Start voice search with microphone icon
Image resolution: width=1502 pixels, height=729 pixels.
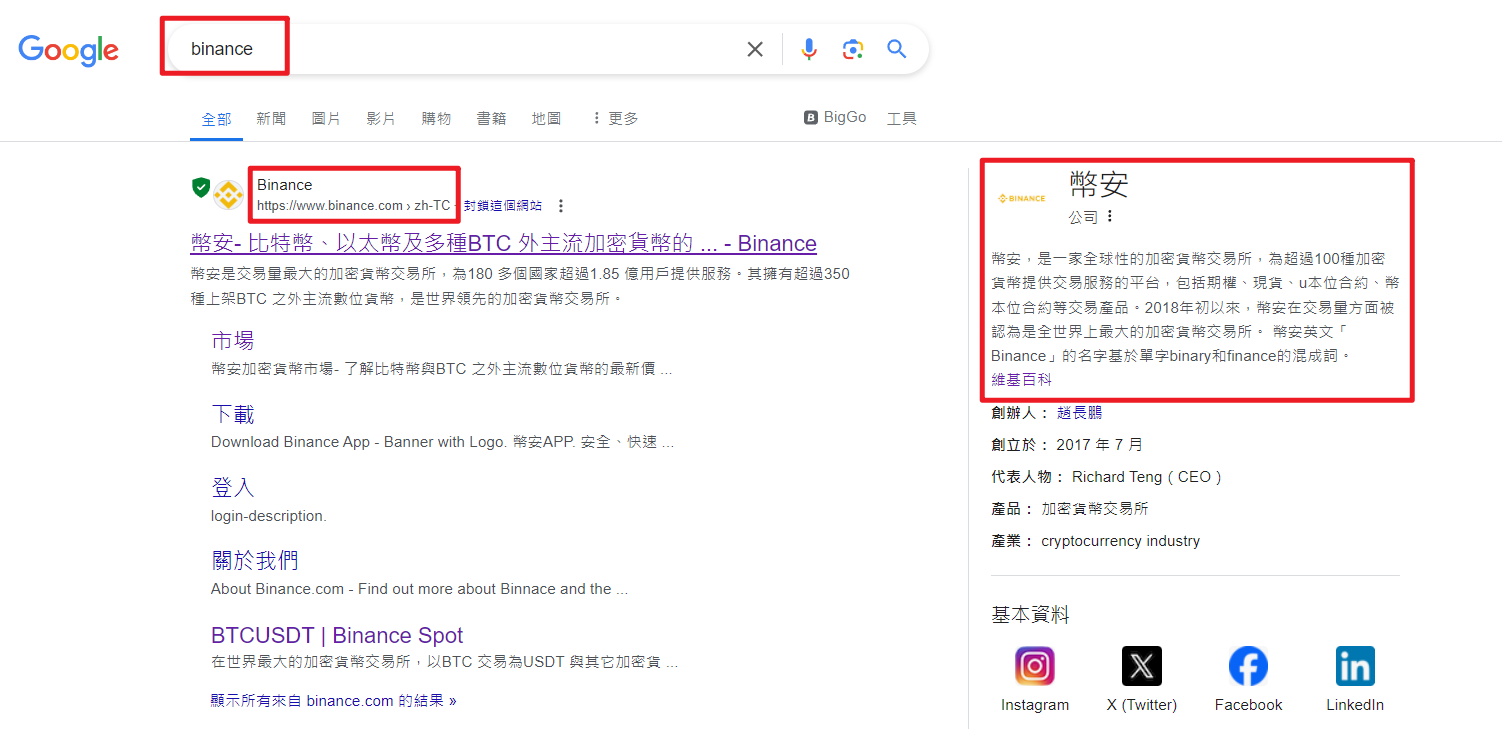pos(809,49)
